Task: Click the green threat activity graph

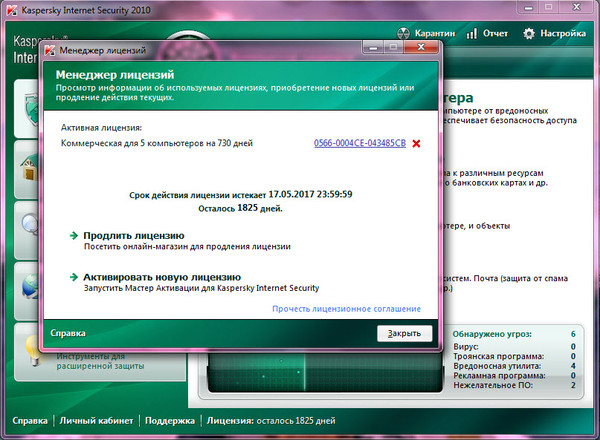Action: (x=324, y=372)
